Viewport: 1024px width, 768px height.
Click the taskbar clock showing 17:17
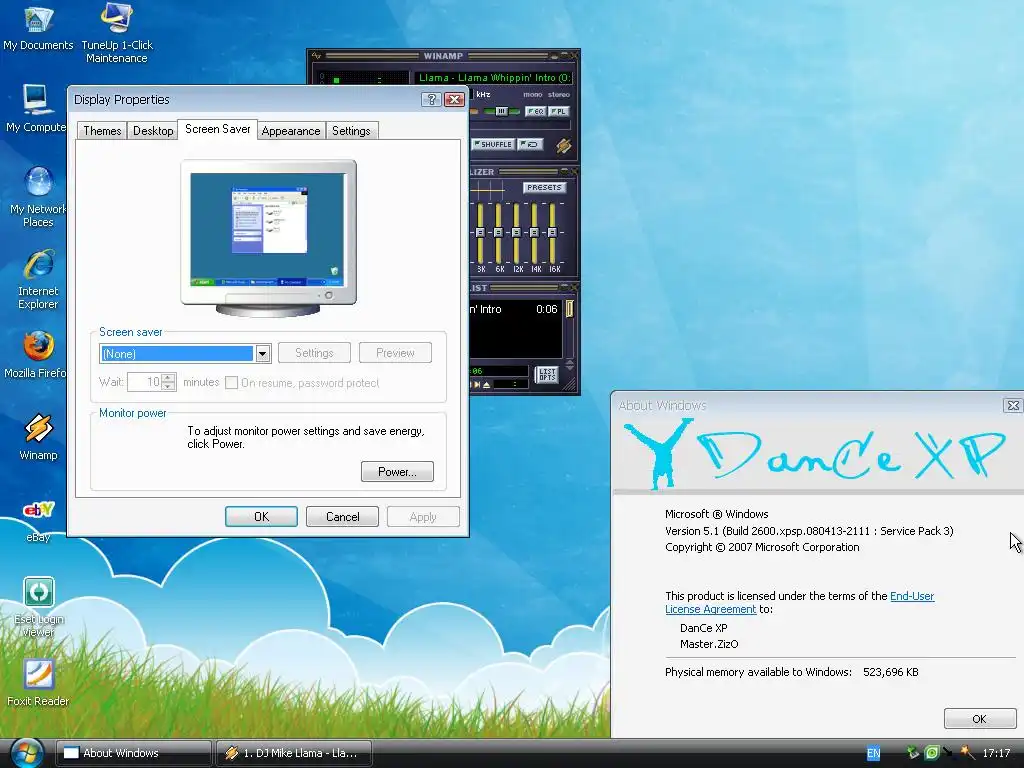[996, 753]
